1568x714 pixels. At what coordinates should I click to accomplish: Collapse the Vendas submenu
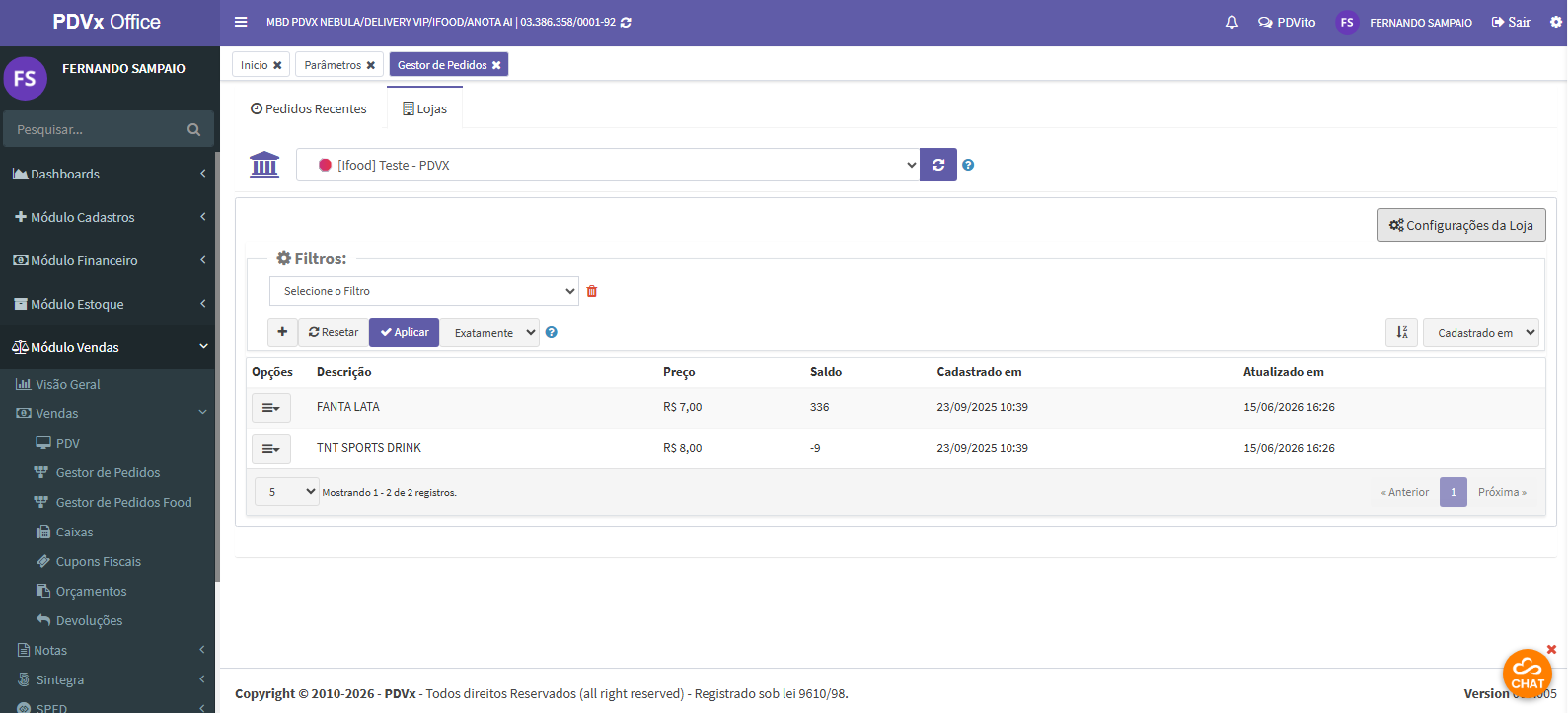(109, 413)
